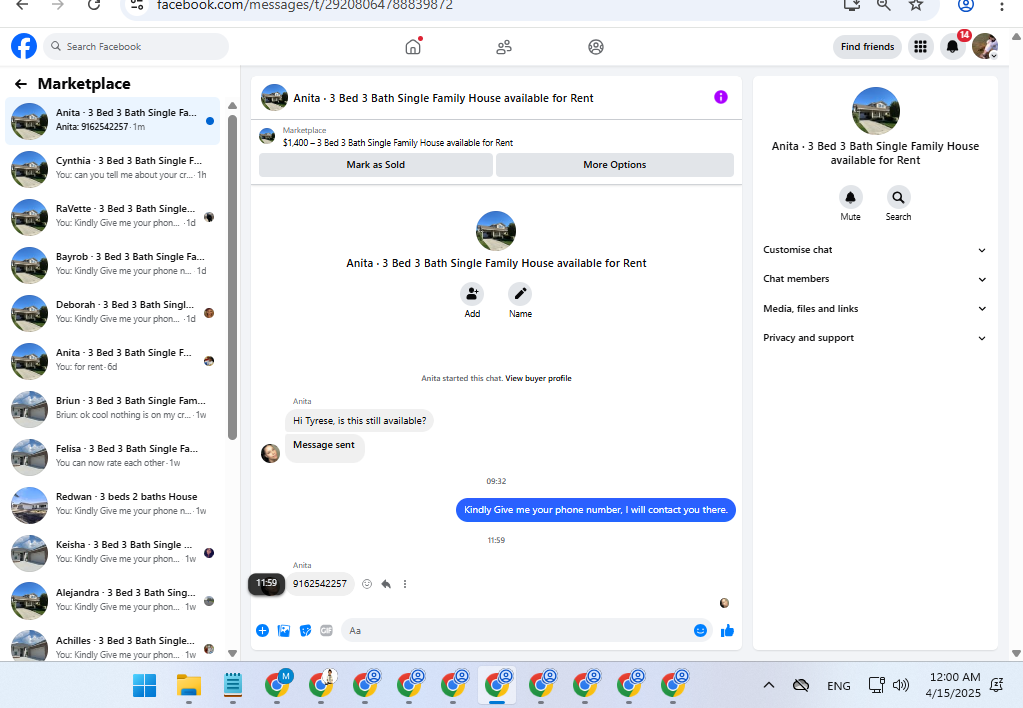Click the conversation list scroll-down arrow

click(x=232, y=653)
